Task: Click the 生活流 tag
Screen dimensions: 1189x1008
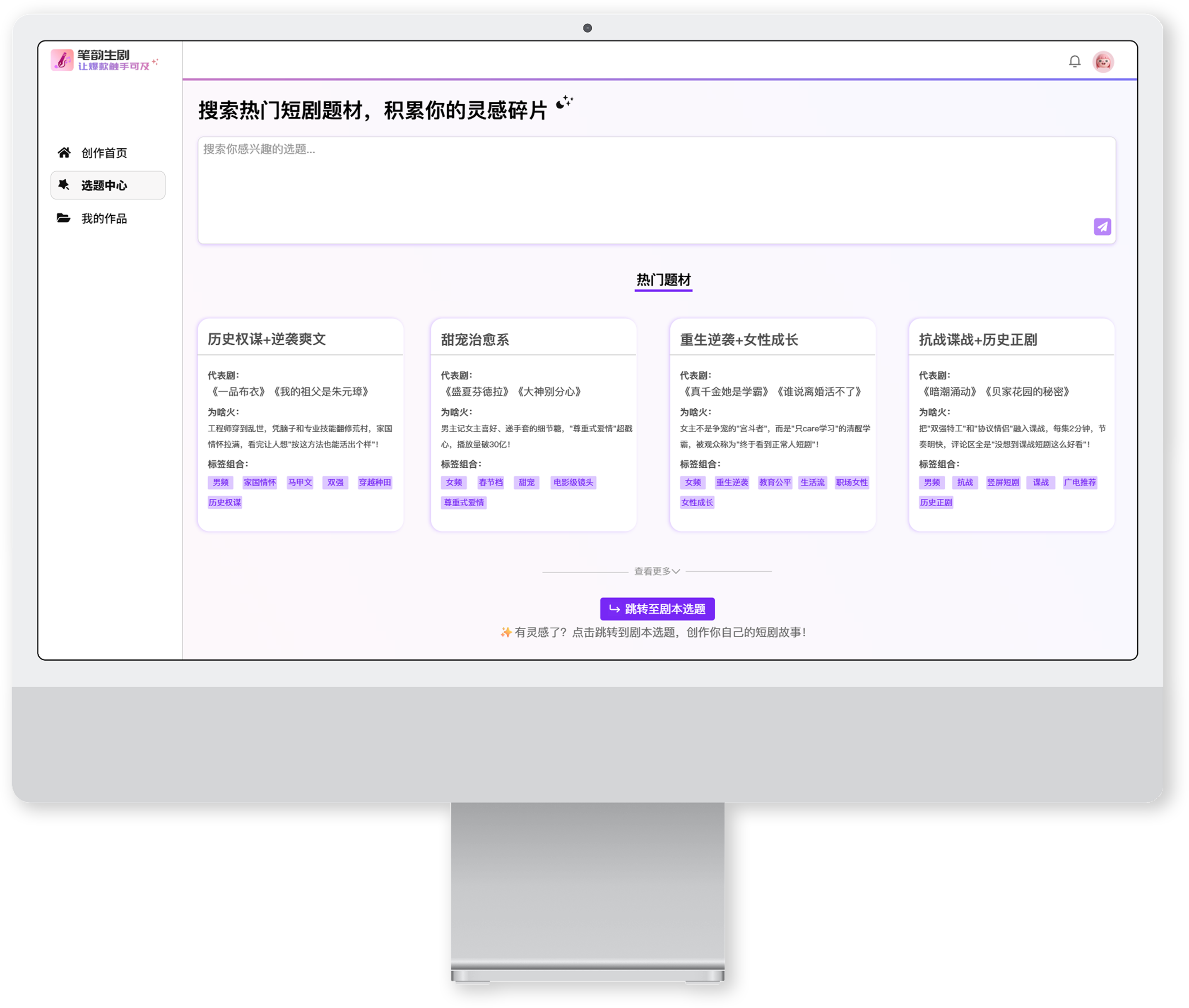Action: click(813, 482)
